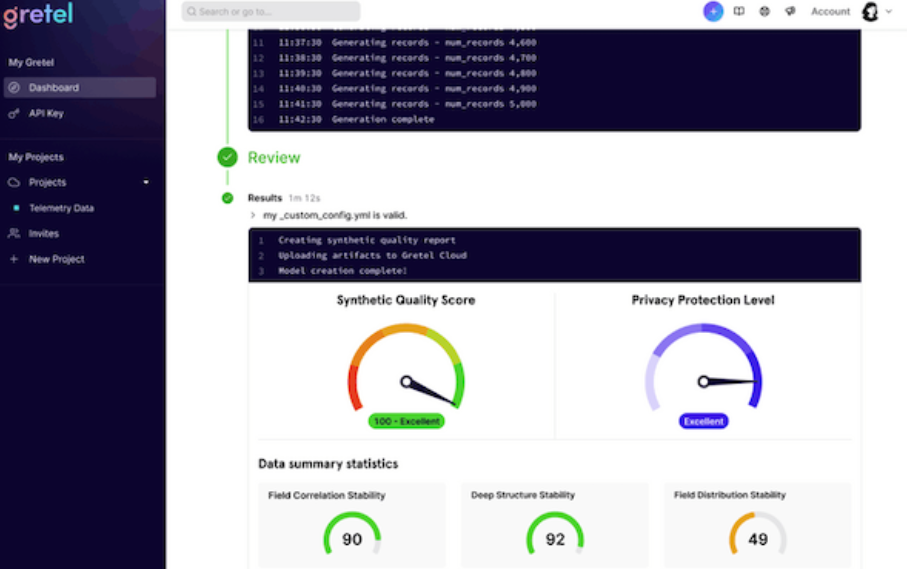Screen dimensions: 907x569
Task: Click the Field Distribution Stability card
Action: point(757,525)
